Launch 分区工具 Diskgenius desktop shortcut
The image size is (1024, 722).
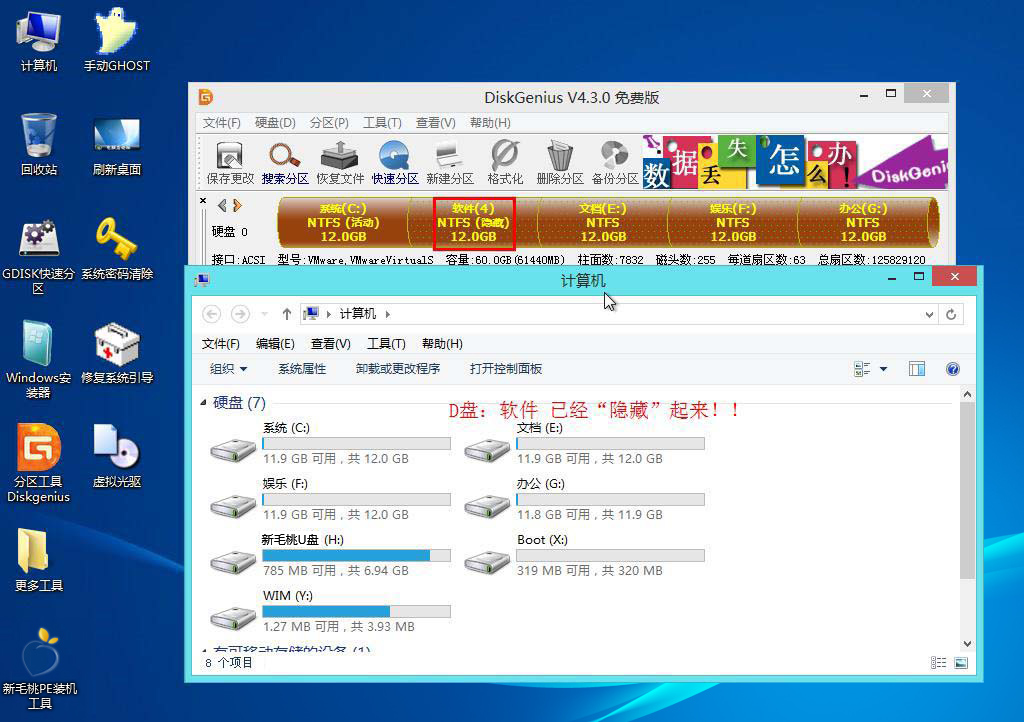coord(39,463)
